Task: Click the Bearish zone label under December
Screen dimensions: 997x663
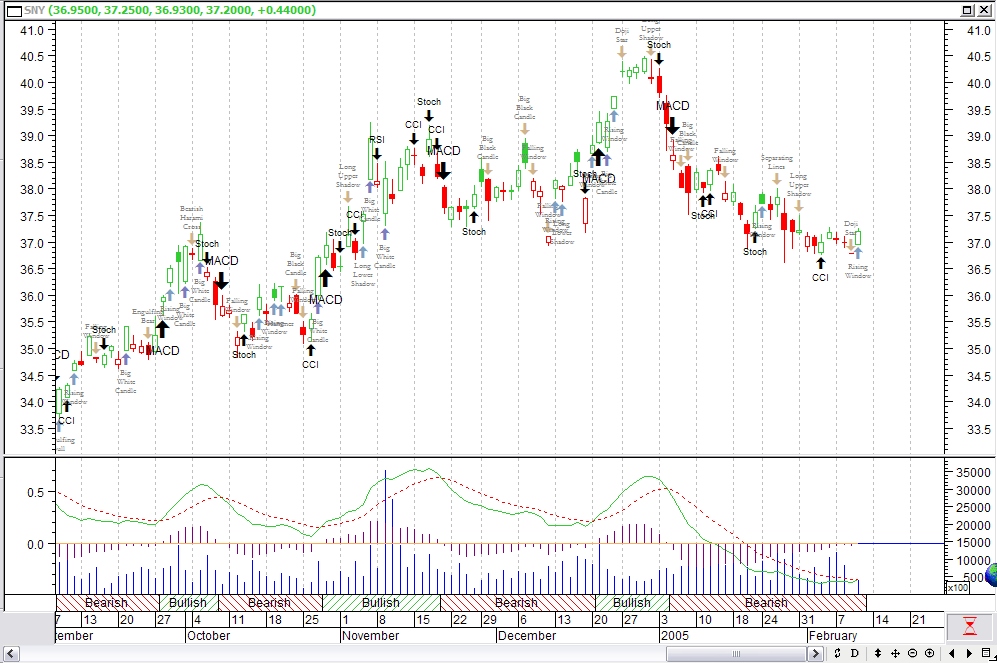Action: [515, 603]
